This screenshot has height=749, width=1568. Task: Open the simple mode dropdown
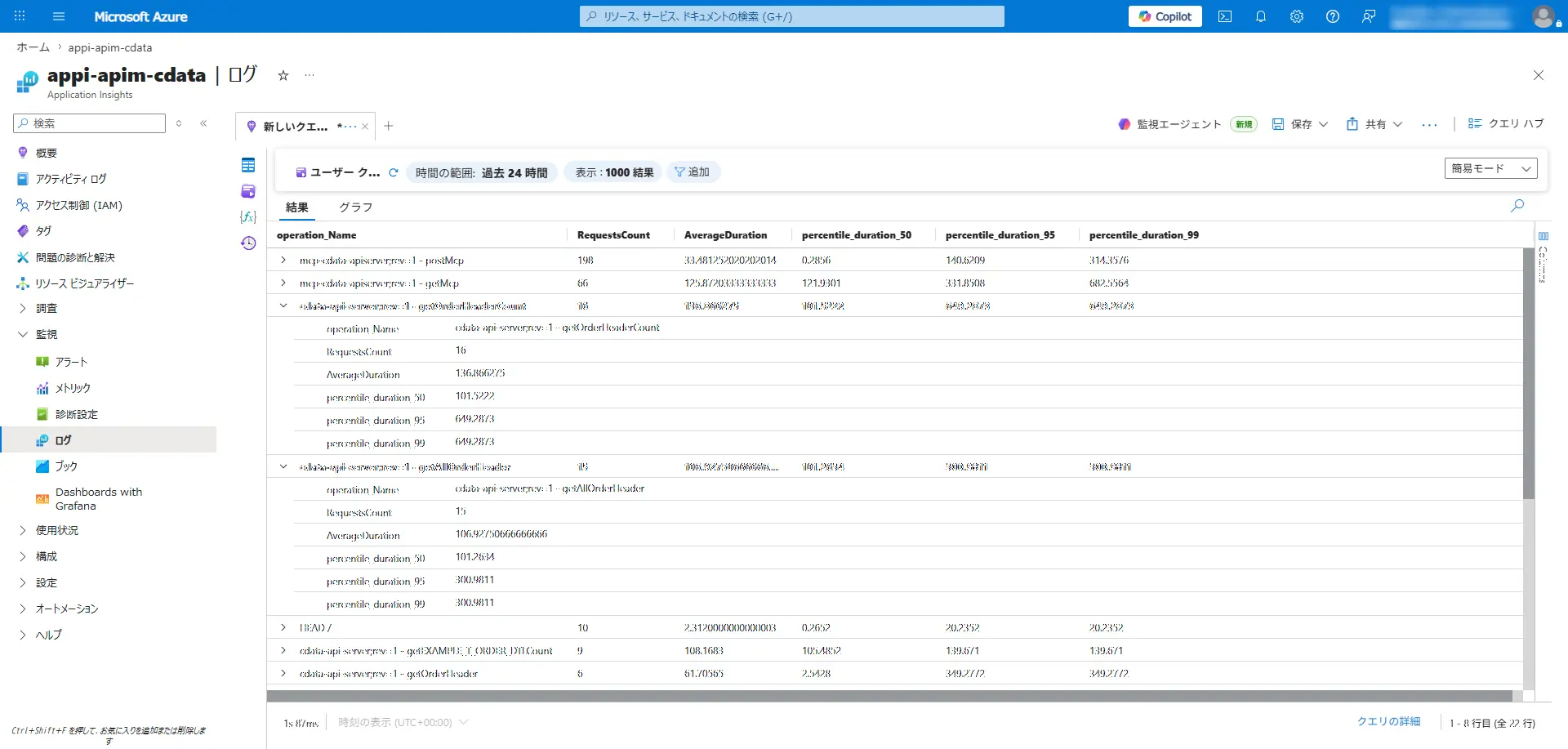coord(1490,168)
